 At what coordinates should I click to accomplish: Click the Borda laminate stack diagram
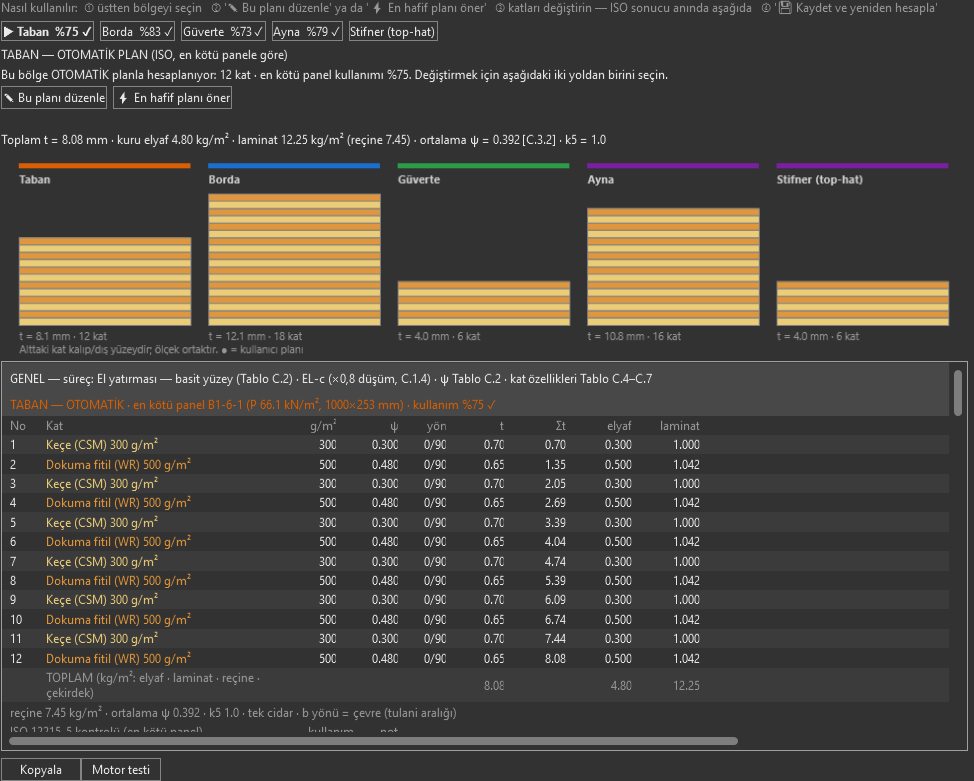click(294, 259)
